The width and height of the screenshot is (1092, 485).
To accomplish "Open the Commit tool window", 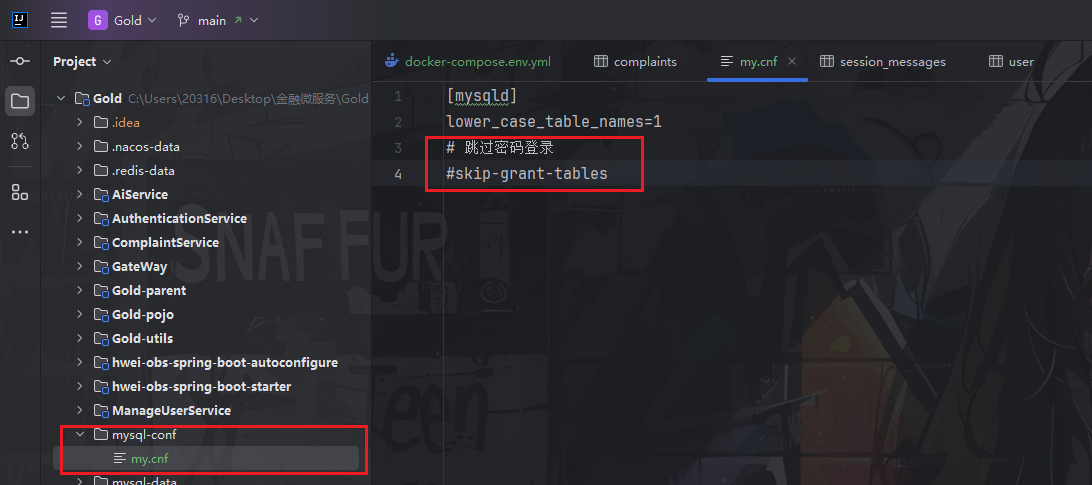I will [20, 61].
